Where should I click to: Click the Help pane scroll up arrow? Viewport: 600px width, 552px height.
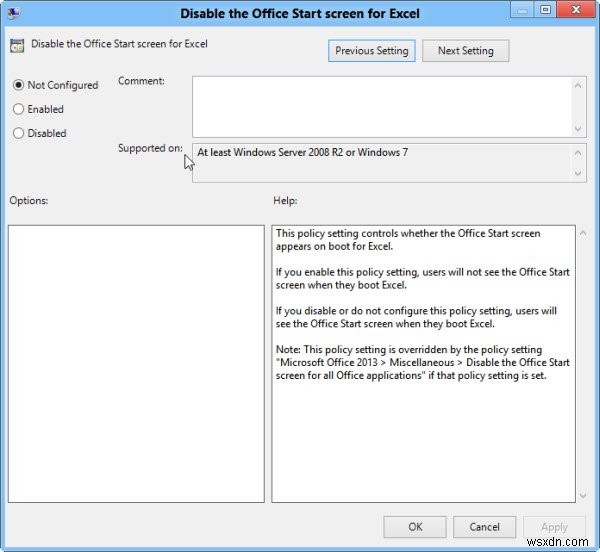click(x=583, y=233)
